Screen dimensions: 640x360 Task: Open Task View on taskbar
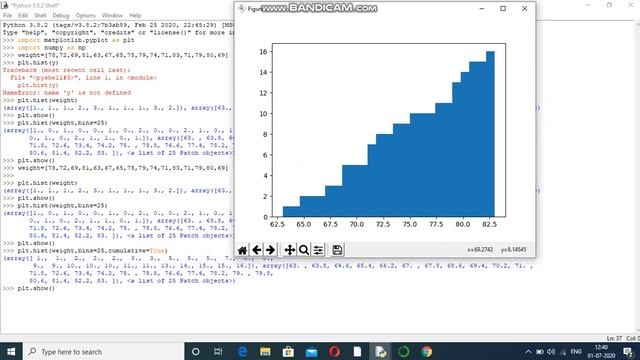click(x=218, y=351)
